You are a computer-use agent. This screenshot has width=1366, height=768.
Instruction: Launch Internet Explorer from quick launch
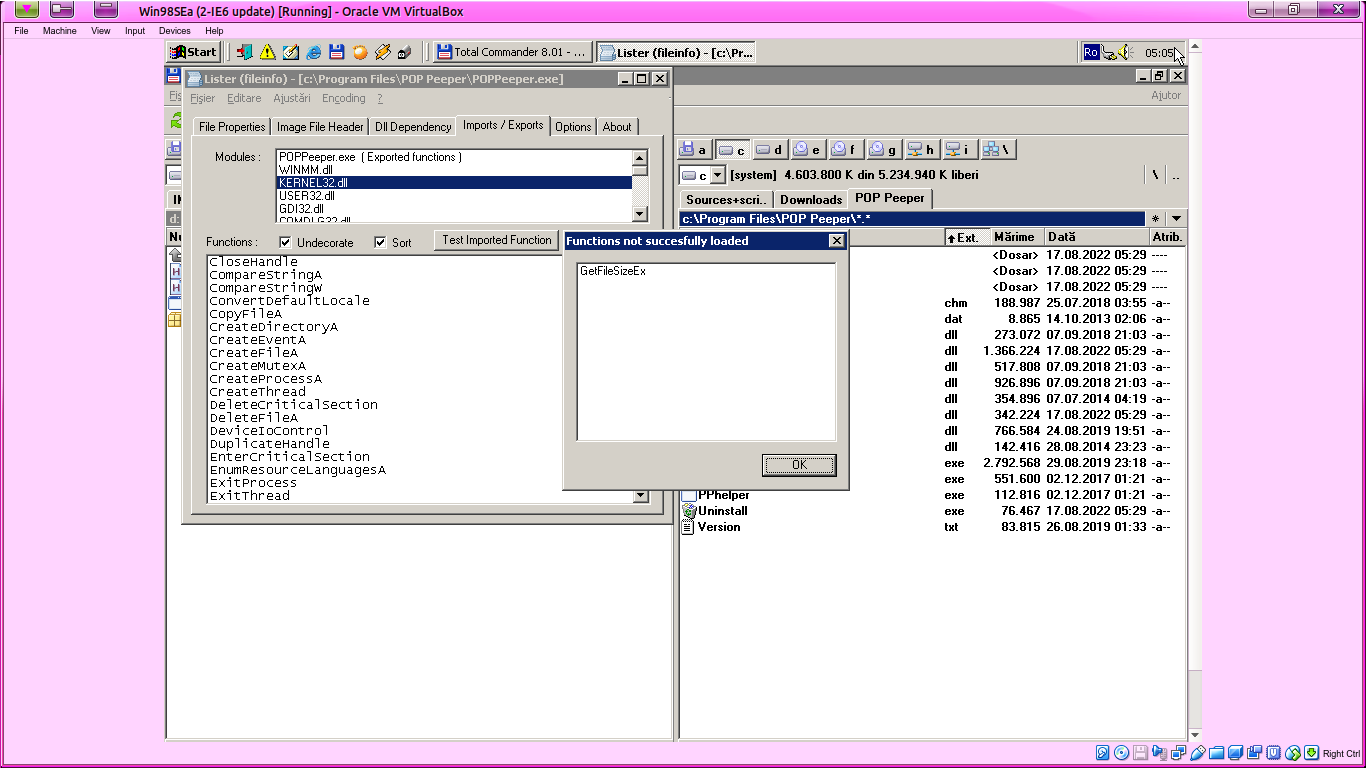[x=313, y=52]
